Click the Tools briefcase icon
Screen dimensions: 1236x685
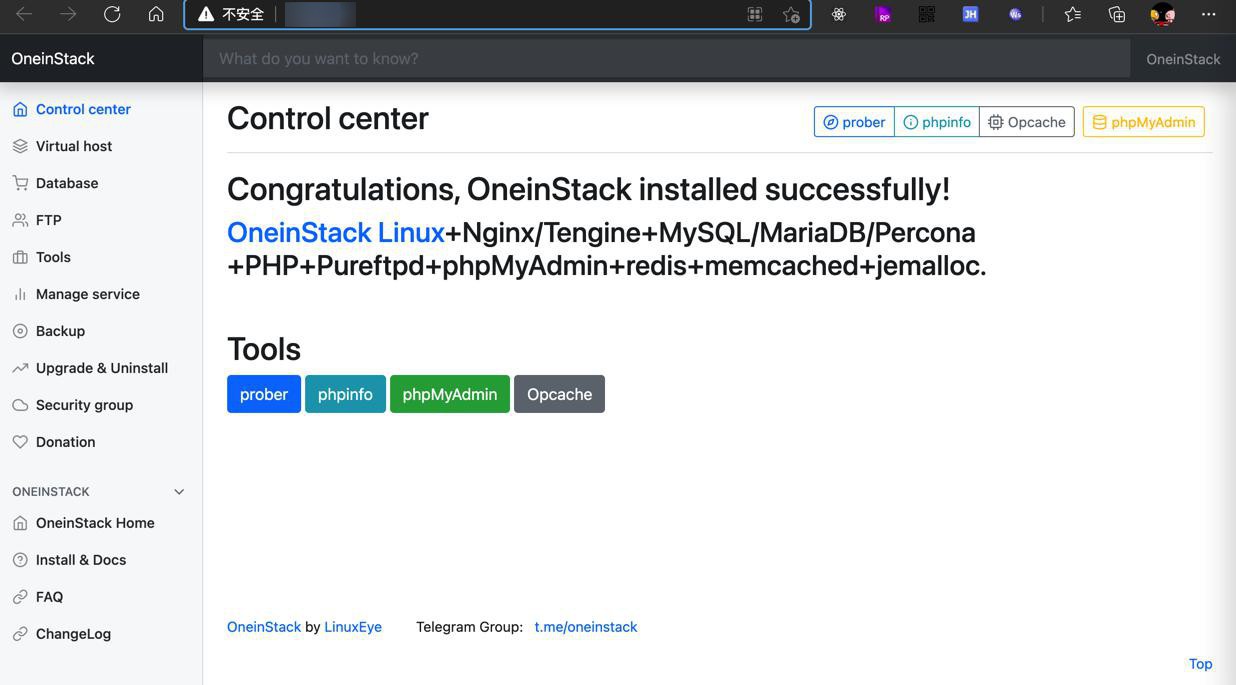[20, 257]
